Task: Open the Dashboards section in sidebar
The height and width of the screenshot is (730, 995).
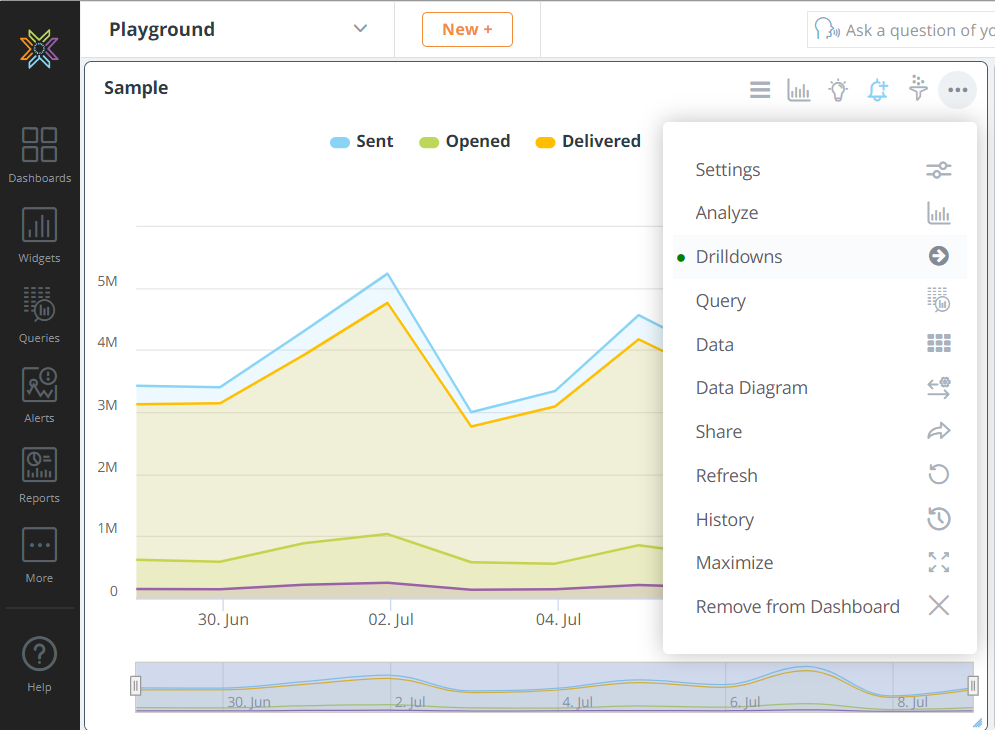Action: coord(39,155)
